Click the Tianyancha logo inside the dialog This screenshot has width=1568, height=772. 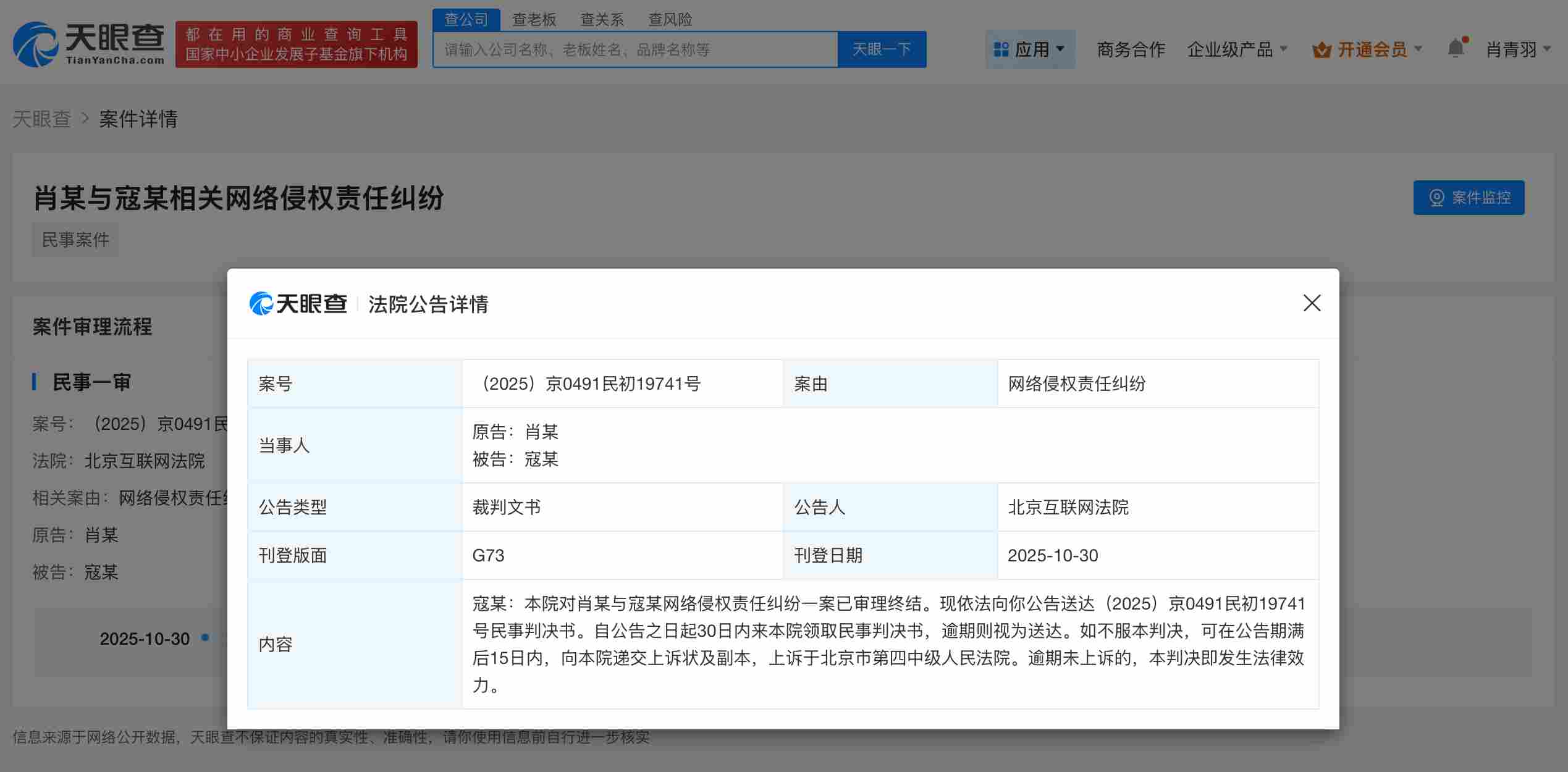pyautogui.click(x=298, y=304)
